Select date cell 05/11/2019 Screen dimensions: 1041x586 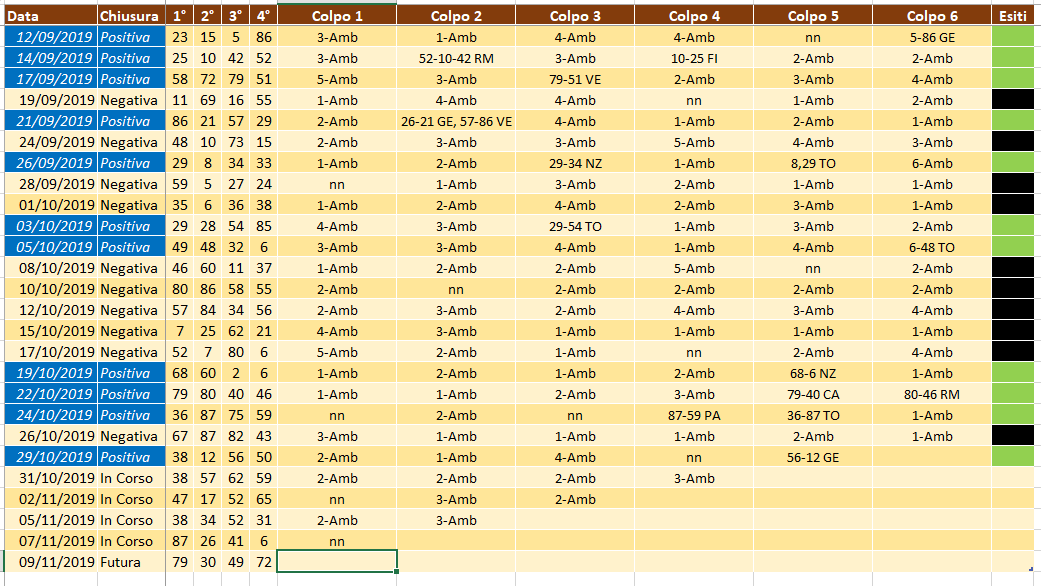(x=51, y=520)
